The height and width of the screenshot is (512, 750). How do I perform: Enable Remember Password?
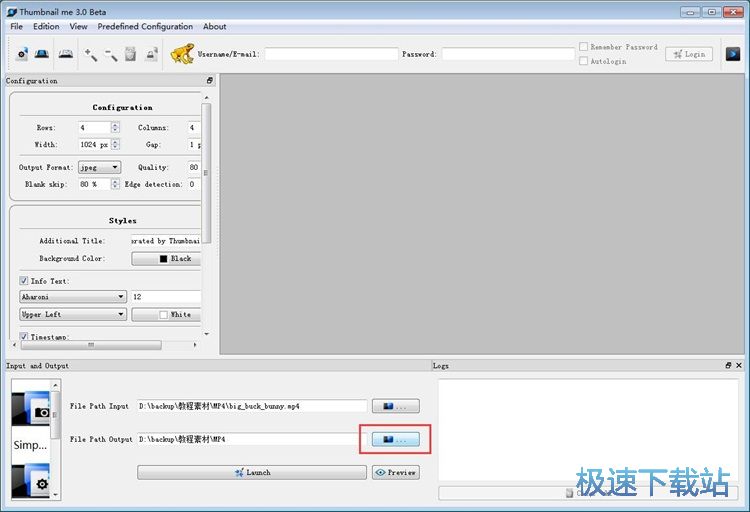(584, 46)
